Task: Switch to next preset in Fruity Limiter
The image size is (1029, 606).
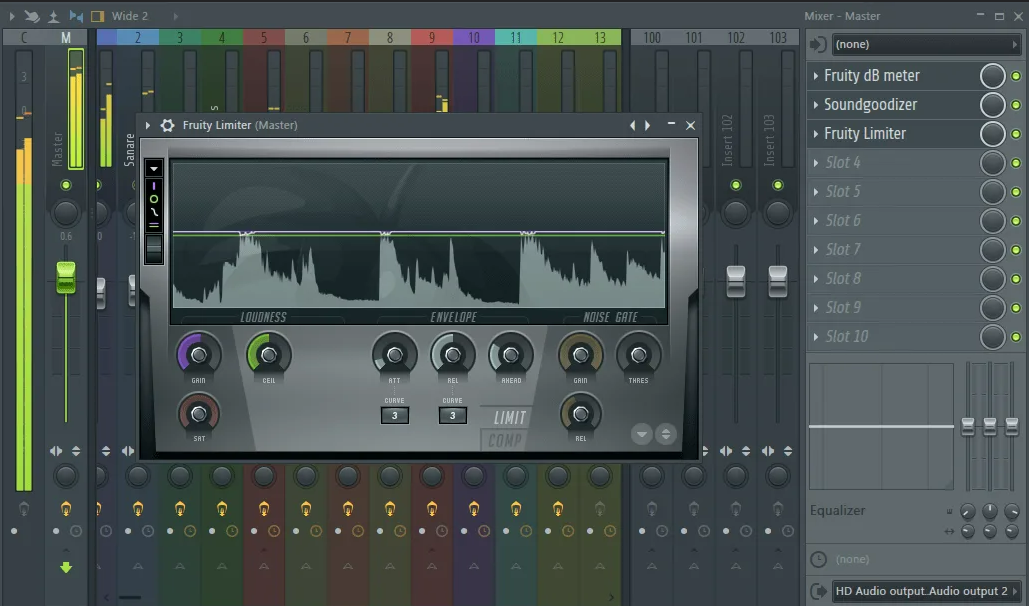Action: (648, 125)
